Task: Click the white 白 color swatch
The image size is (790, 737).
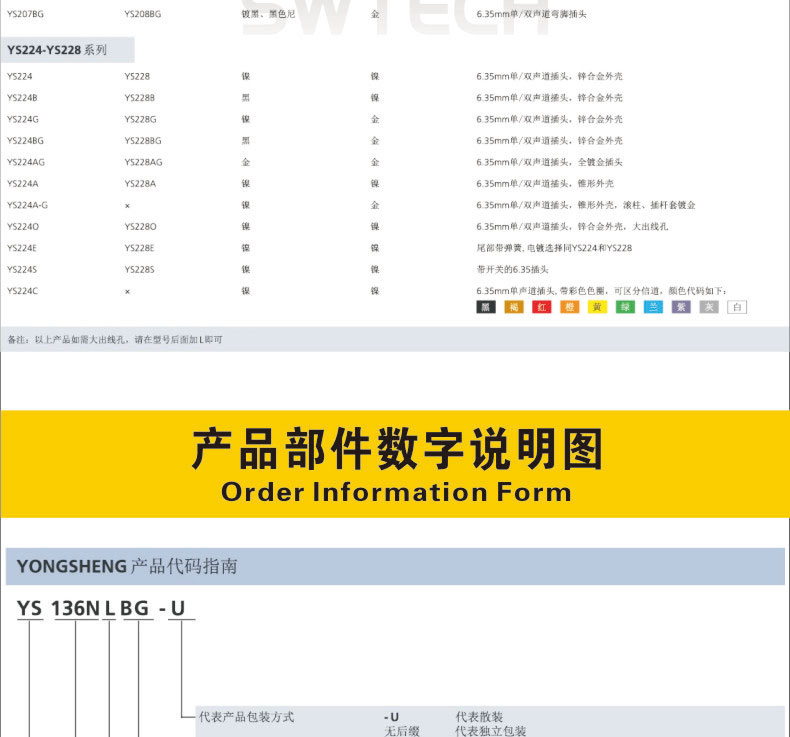Action: point(737,307)
